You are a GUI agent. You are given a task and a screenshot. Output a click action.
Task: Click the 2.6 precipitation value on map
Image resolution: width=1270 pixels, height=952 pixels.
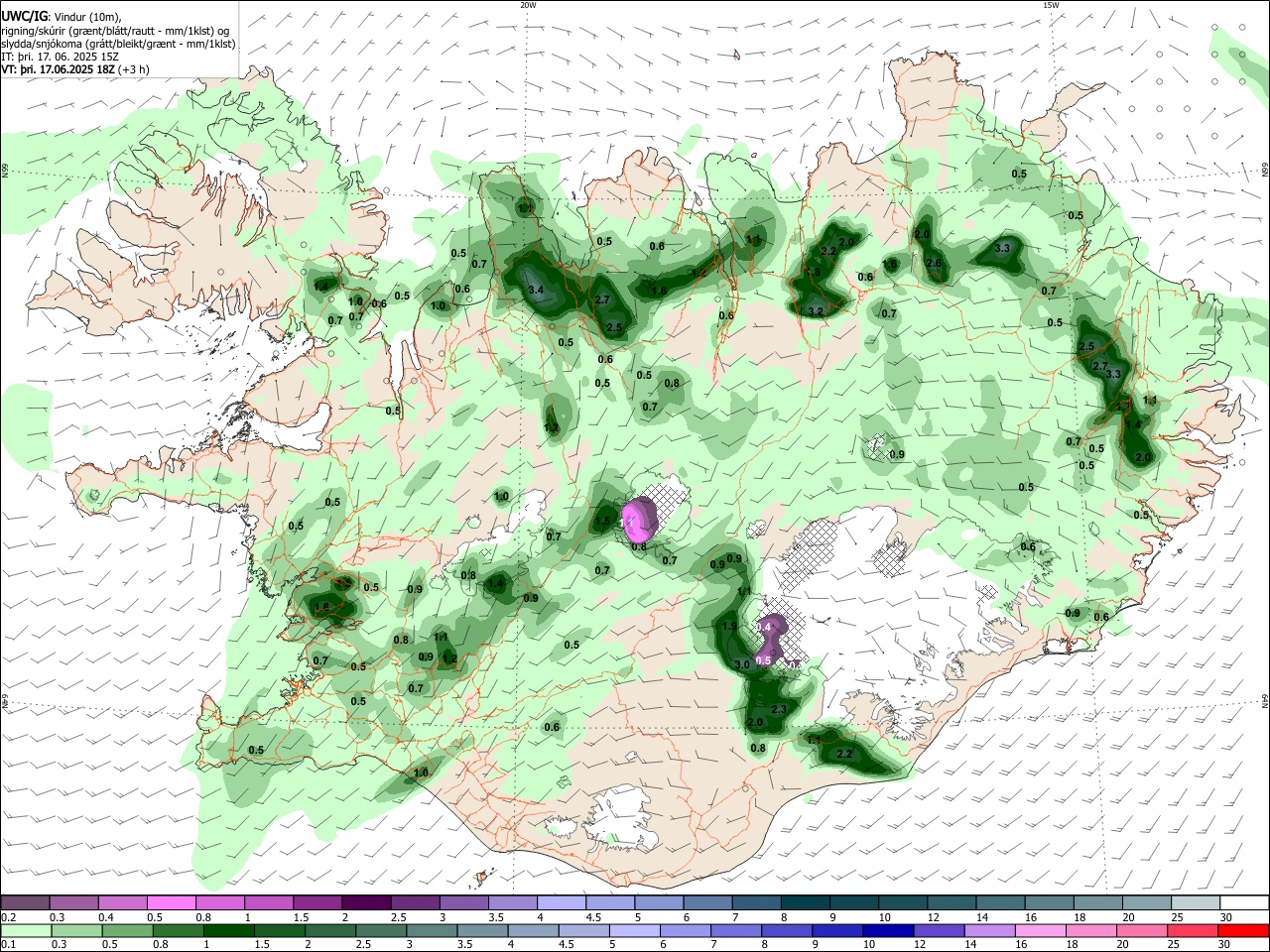coord(933,263)
